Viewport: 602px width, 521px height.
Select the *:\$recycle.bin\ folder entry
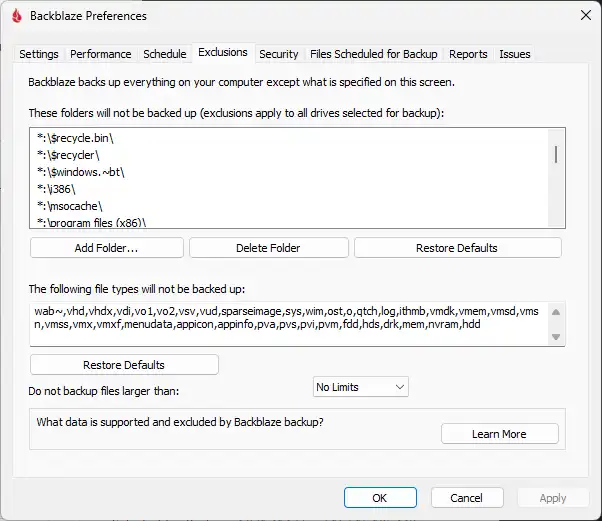pos(77,135)
